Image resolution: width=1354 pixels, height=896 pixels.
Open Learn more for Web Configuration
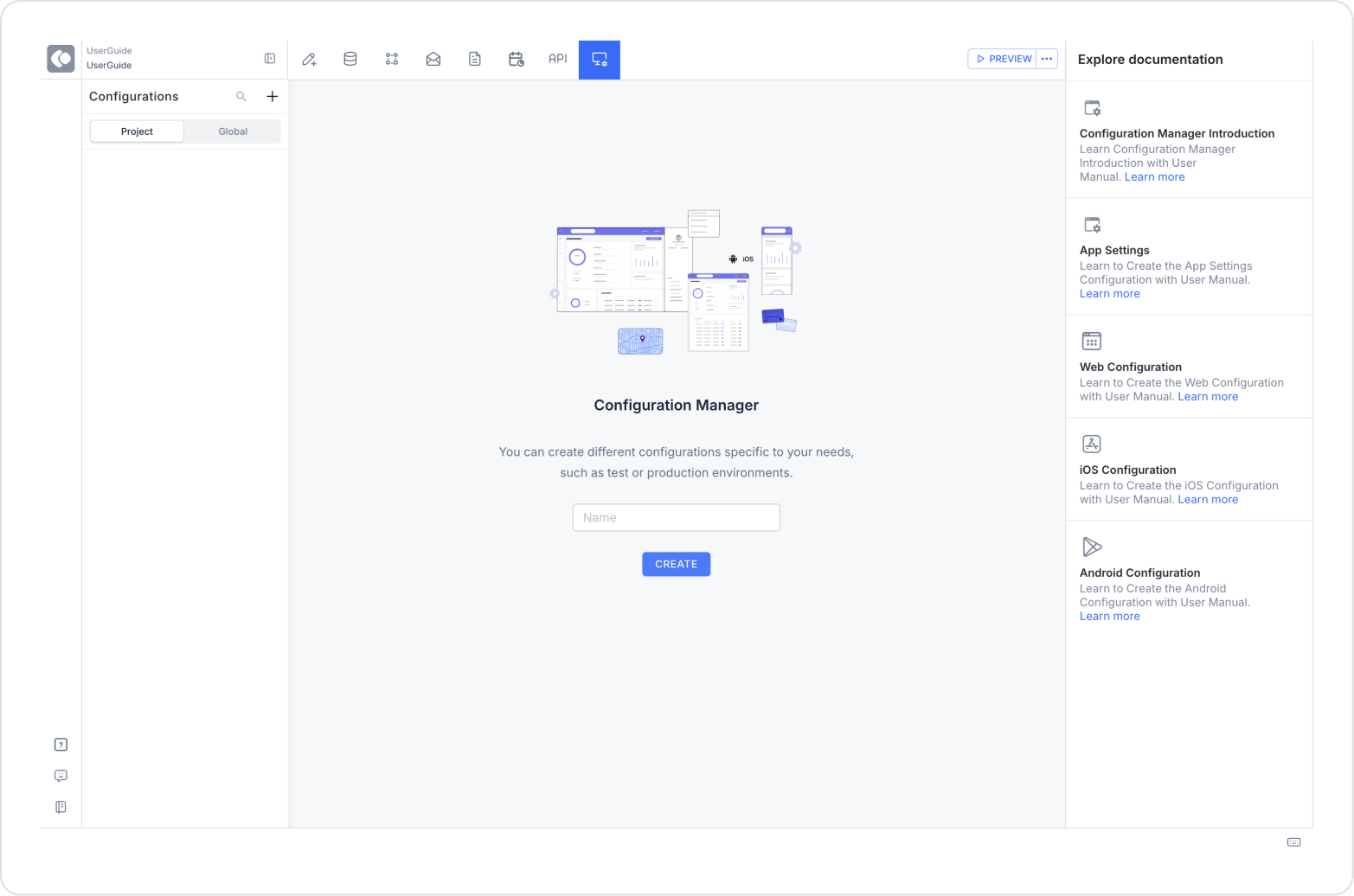(x=1208, y=396)
